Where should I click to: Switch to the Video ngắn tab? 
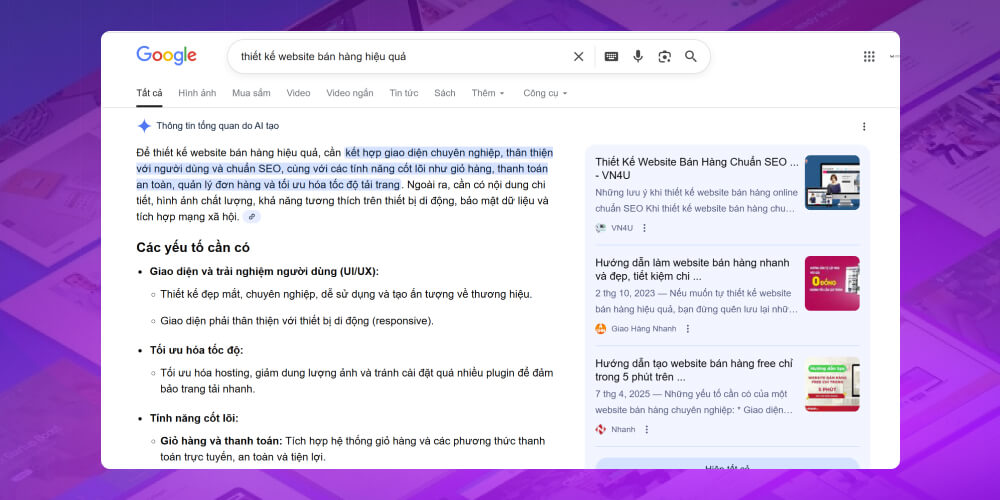(x=350, y=93)
